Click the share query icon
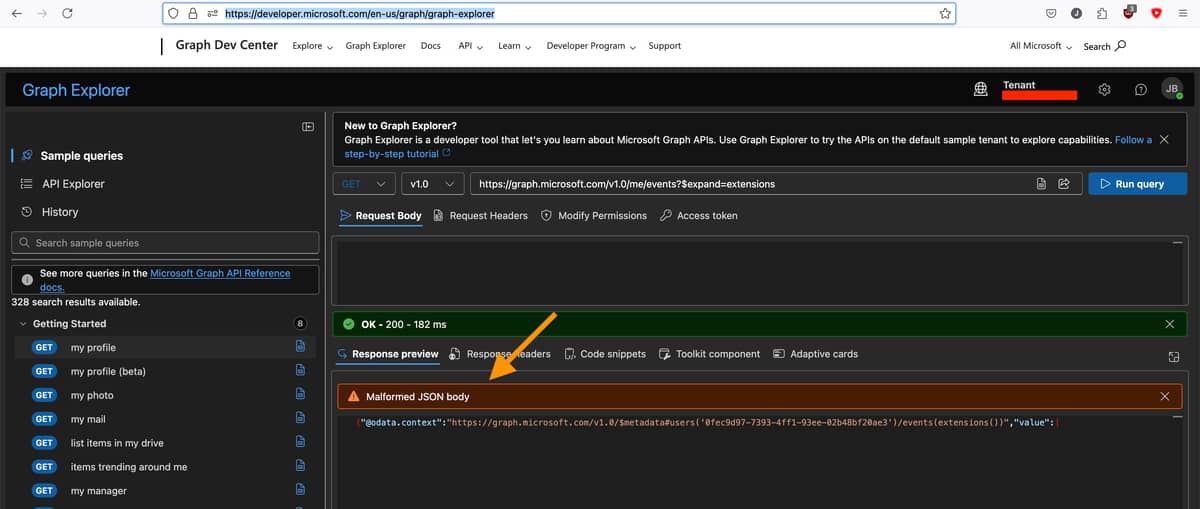Viewport: 1200px width, 509px height. click(x=1064, y=184)
